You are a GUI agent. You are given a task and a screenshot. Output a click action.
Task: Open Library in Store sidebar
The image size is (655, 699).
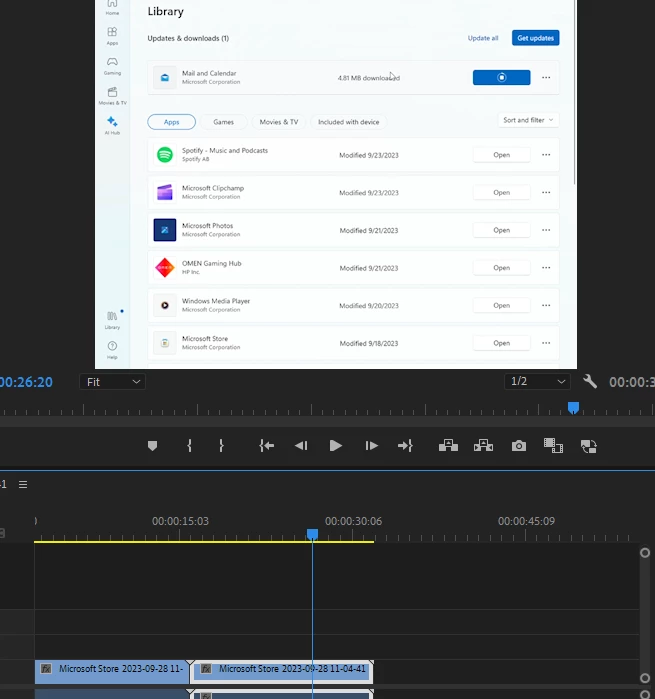point(112,320)
